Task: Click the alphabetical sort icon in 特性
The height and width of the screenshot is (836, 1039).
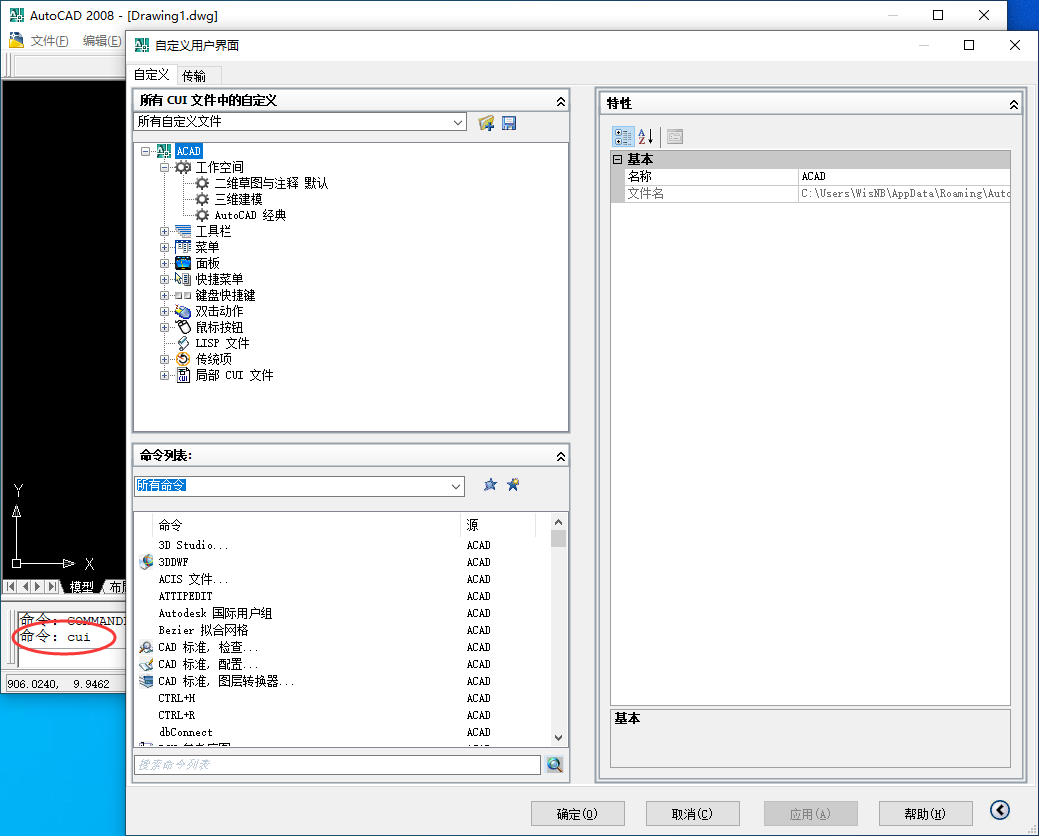Action: [646, 136]
